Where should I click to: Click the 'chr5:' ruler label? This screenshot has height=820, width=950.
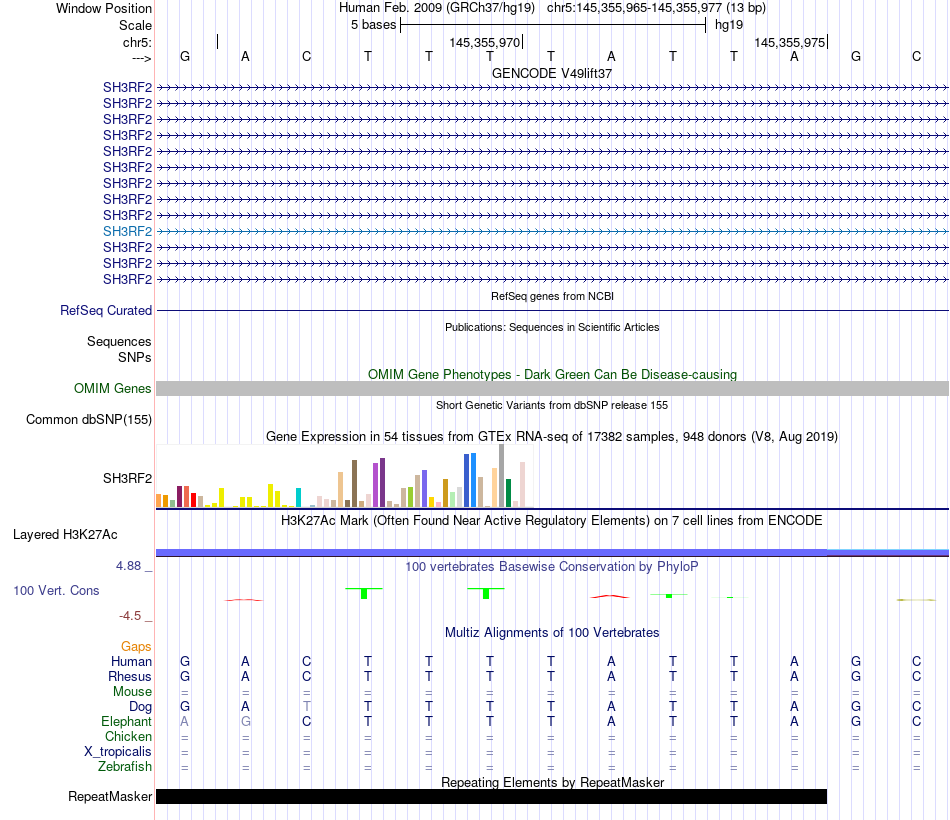click(137, 42)
